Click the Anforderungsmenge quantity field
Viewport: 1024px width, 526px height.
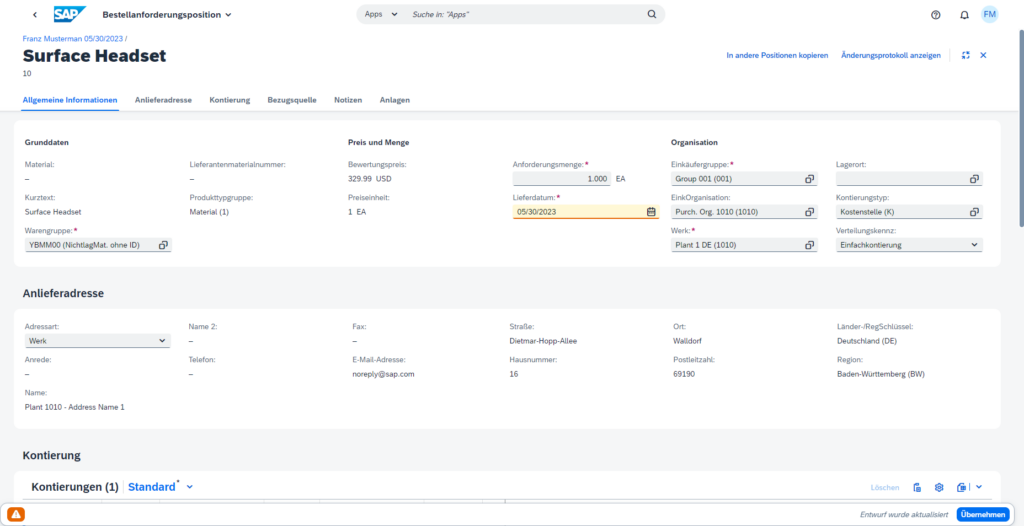(562, 178)
